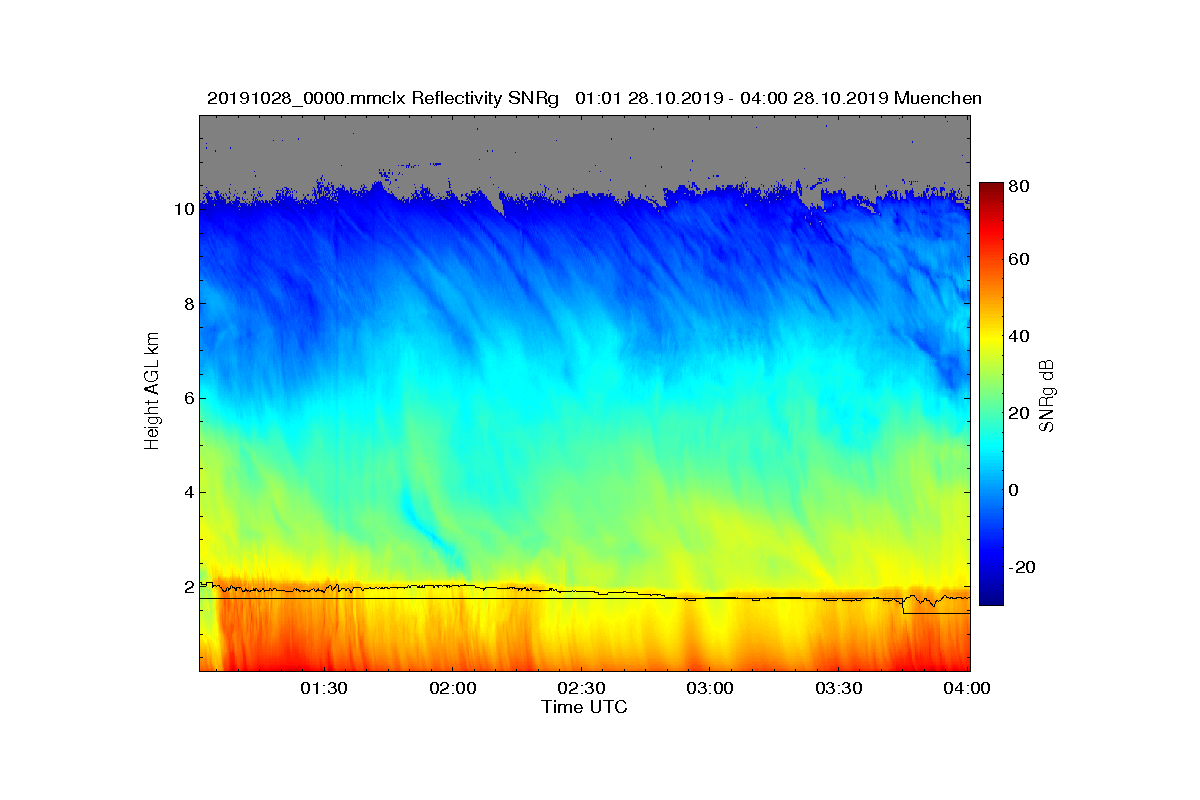
Task: Click the 'Height AGL km' axis label
Action: [x=152, y=391]
